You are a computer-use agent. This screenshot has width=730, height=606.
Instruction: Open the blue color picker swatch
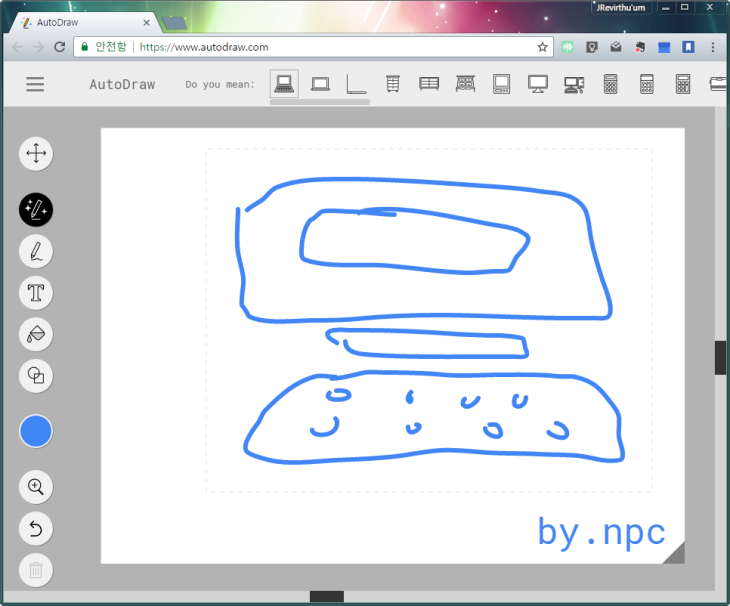[x=36, y=431]
